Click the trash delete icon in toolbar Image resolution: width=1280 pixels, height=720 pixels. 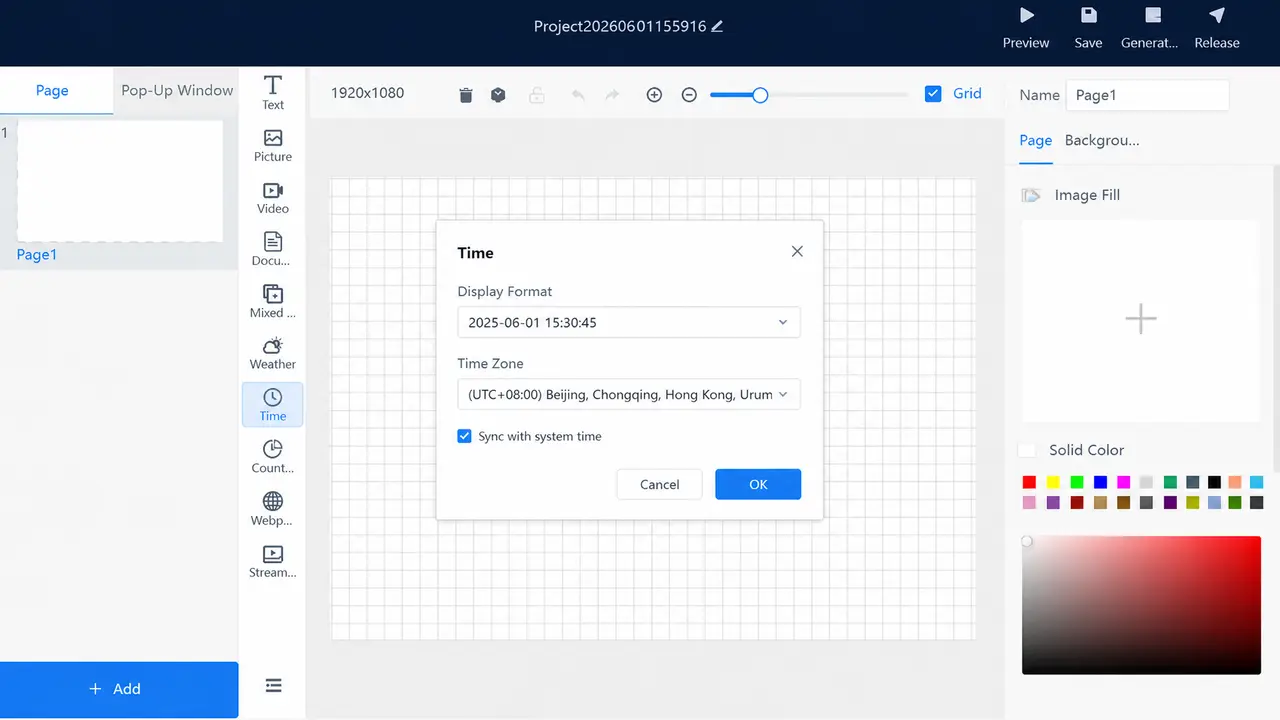[465, 95]
